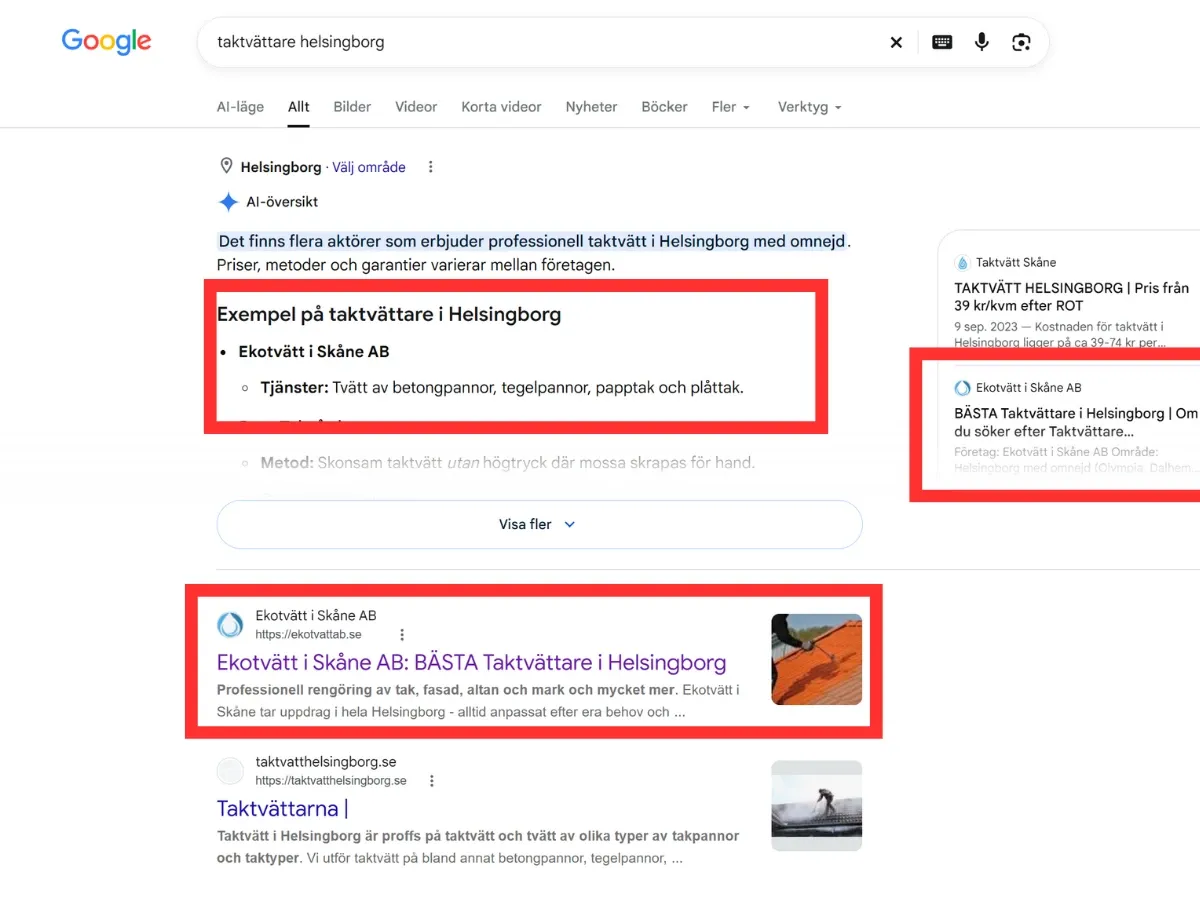
Task: Click the Ekotvätt favicon in the search result
Action: 230,625
